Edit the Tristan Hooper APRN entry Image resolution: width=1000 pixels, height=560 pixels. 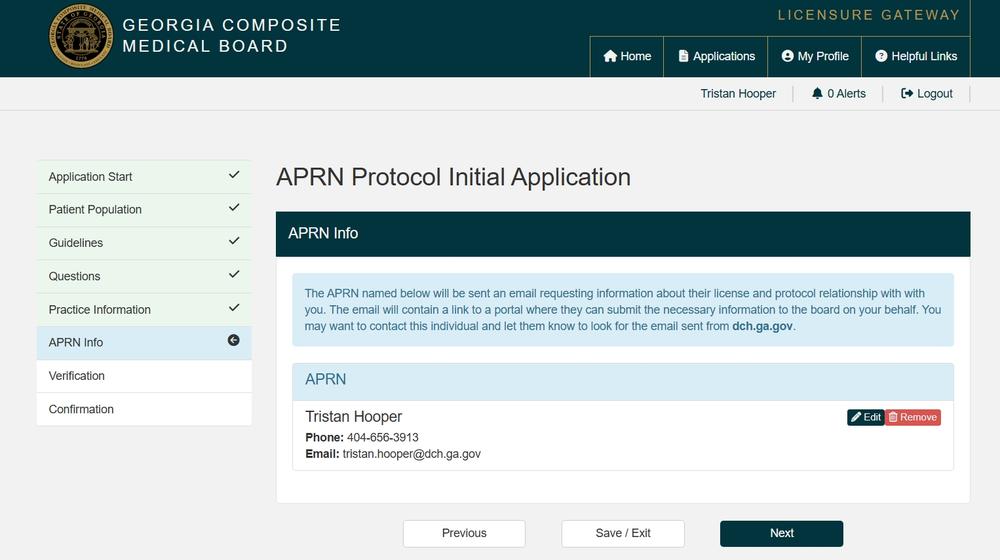pos(865,417)
